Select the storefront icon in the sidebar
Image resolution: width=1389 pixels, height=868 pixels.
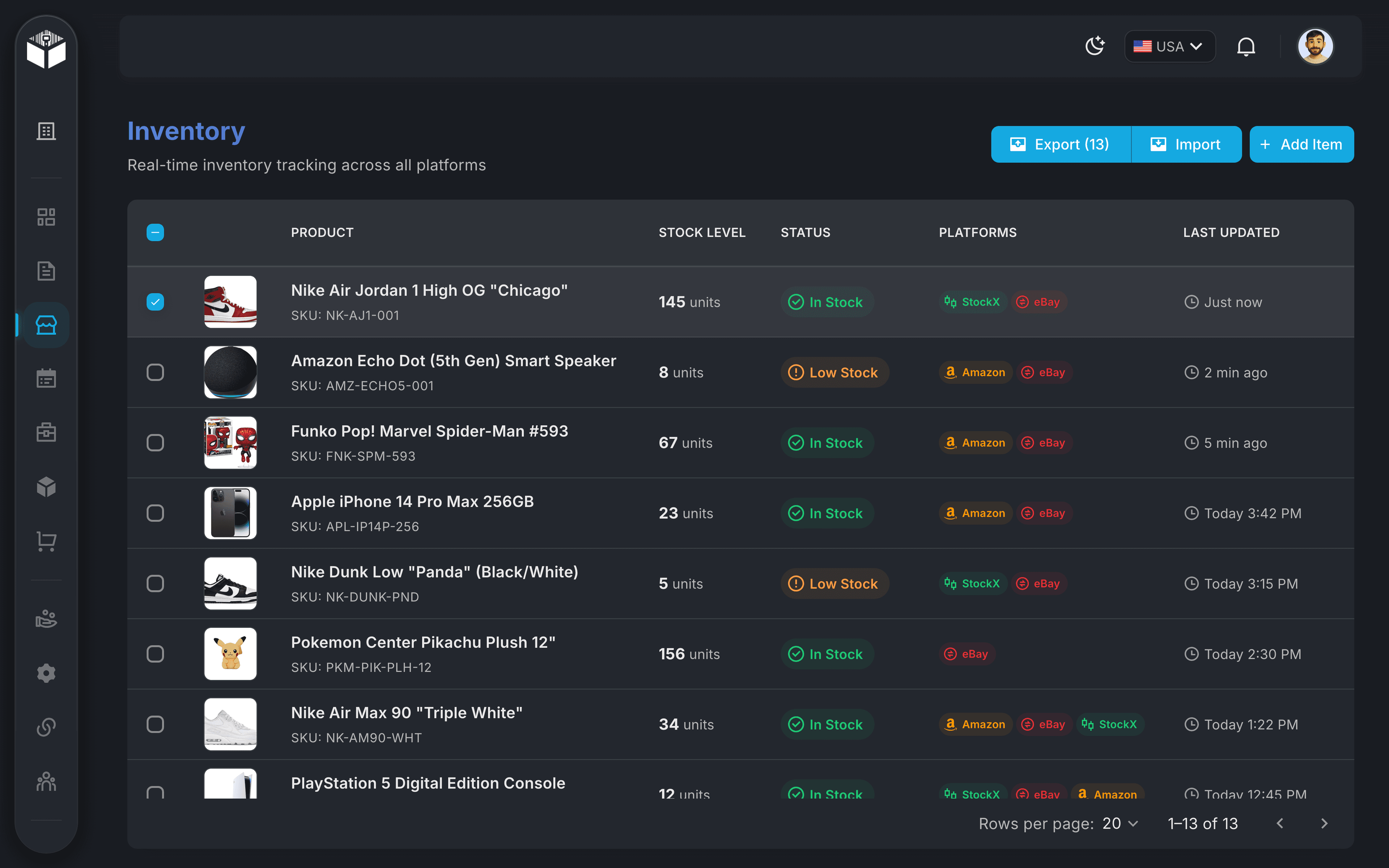(46, 325)
